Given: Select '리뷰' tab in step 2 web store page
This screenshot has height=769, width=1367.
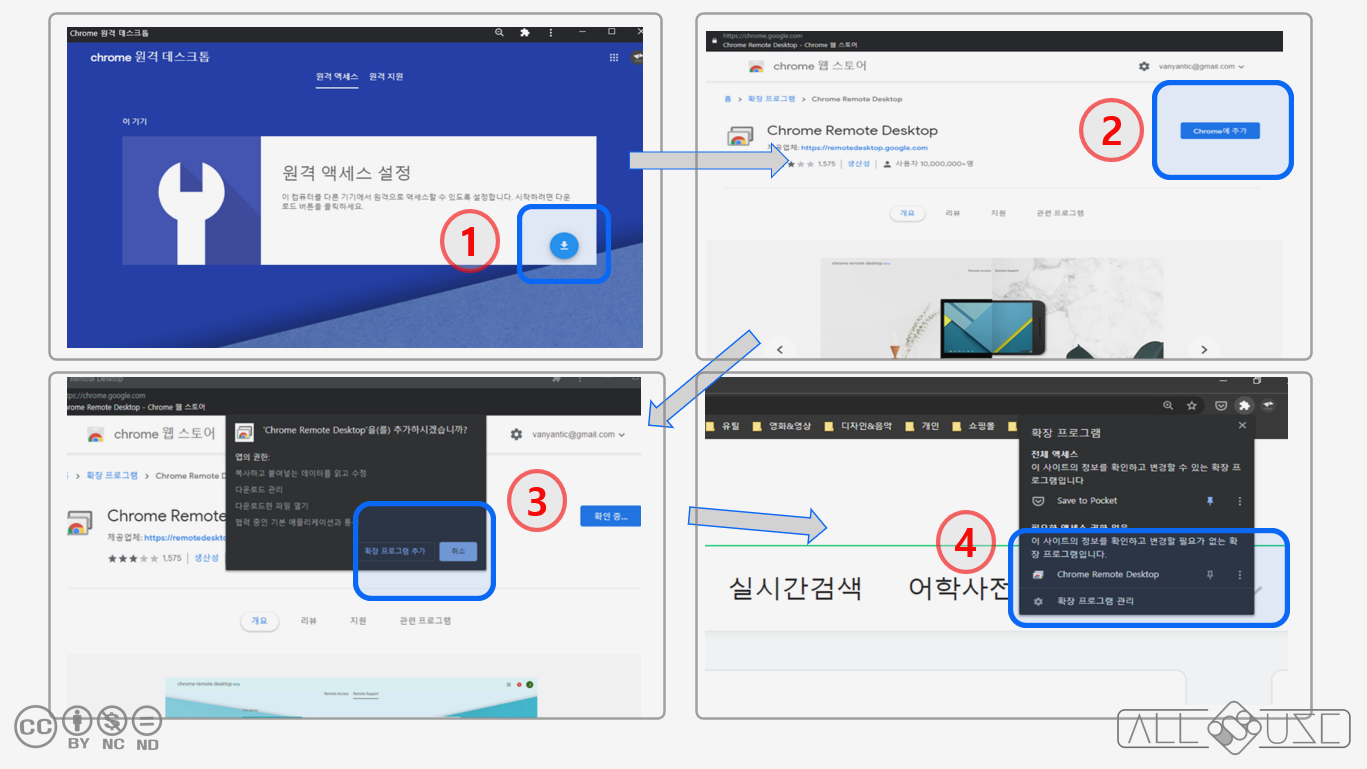Looking at the screenshot, I should click(x=953, y=213).
